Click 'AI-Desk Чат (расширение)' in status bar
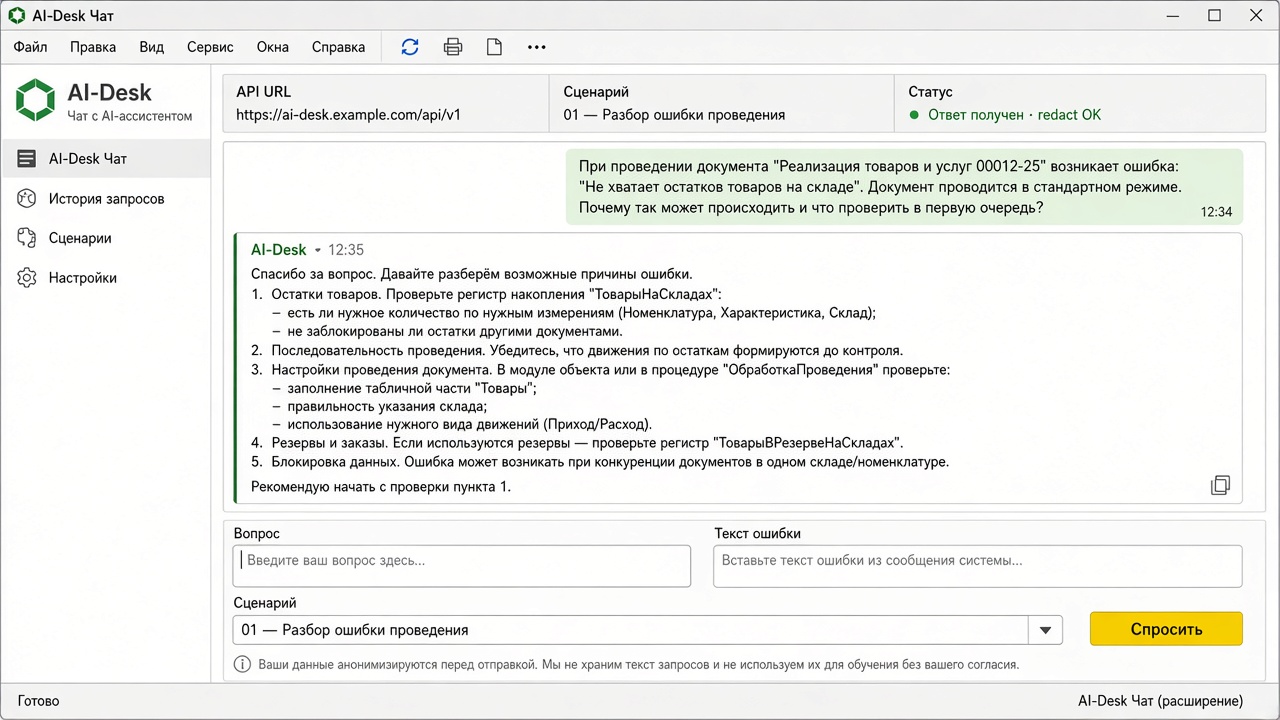The image size is (1280, 720). [x=1160, y=701]
